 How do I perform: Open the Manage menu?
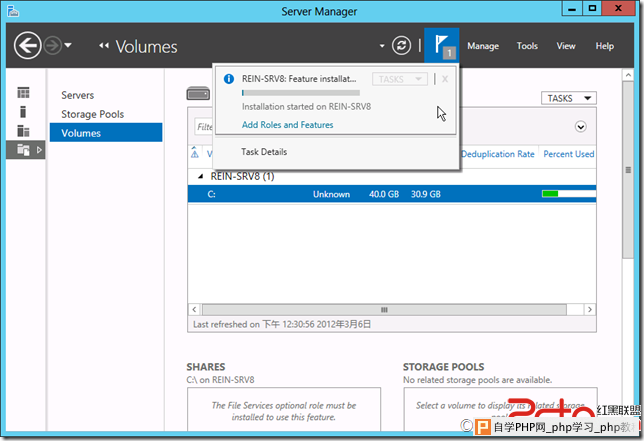(x=483, y=46)
